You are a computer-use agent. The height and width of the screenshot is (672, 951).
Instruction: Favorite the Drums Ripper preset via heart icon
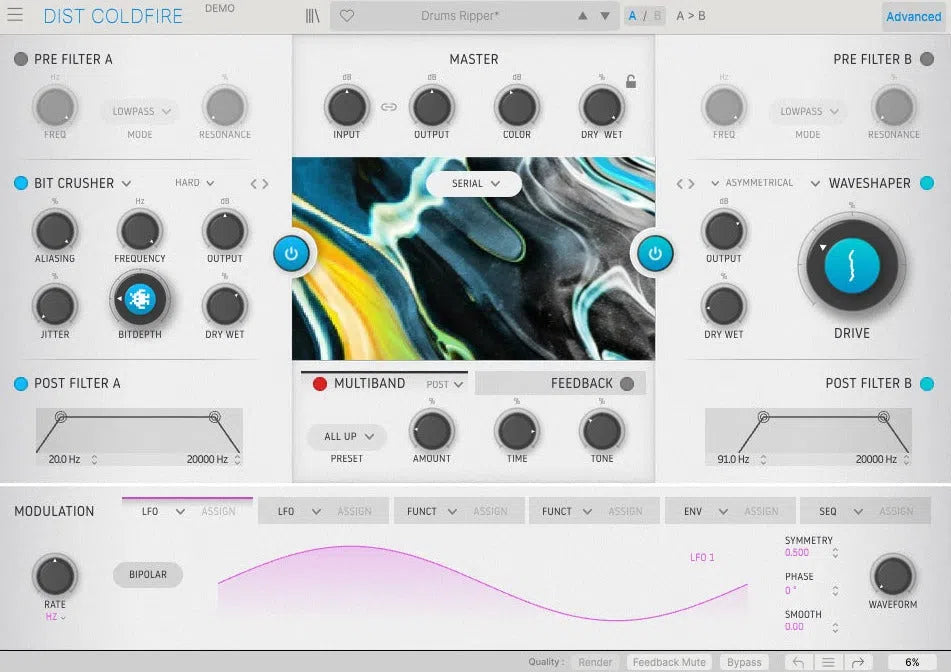346,16
